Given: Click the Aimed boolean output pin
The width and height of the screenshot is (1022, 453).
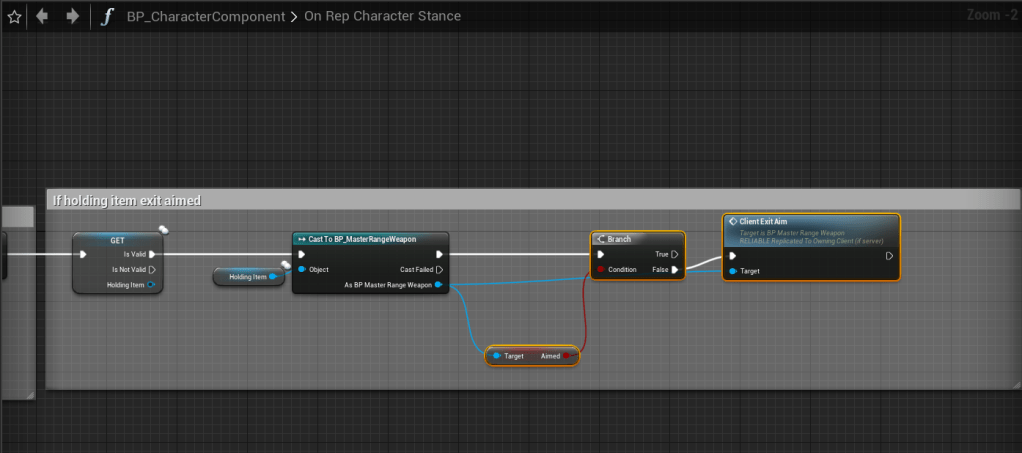Looking at the screenshot, I should coord(566,356).
